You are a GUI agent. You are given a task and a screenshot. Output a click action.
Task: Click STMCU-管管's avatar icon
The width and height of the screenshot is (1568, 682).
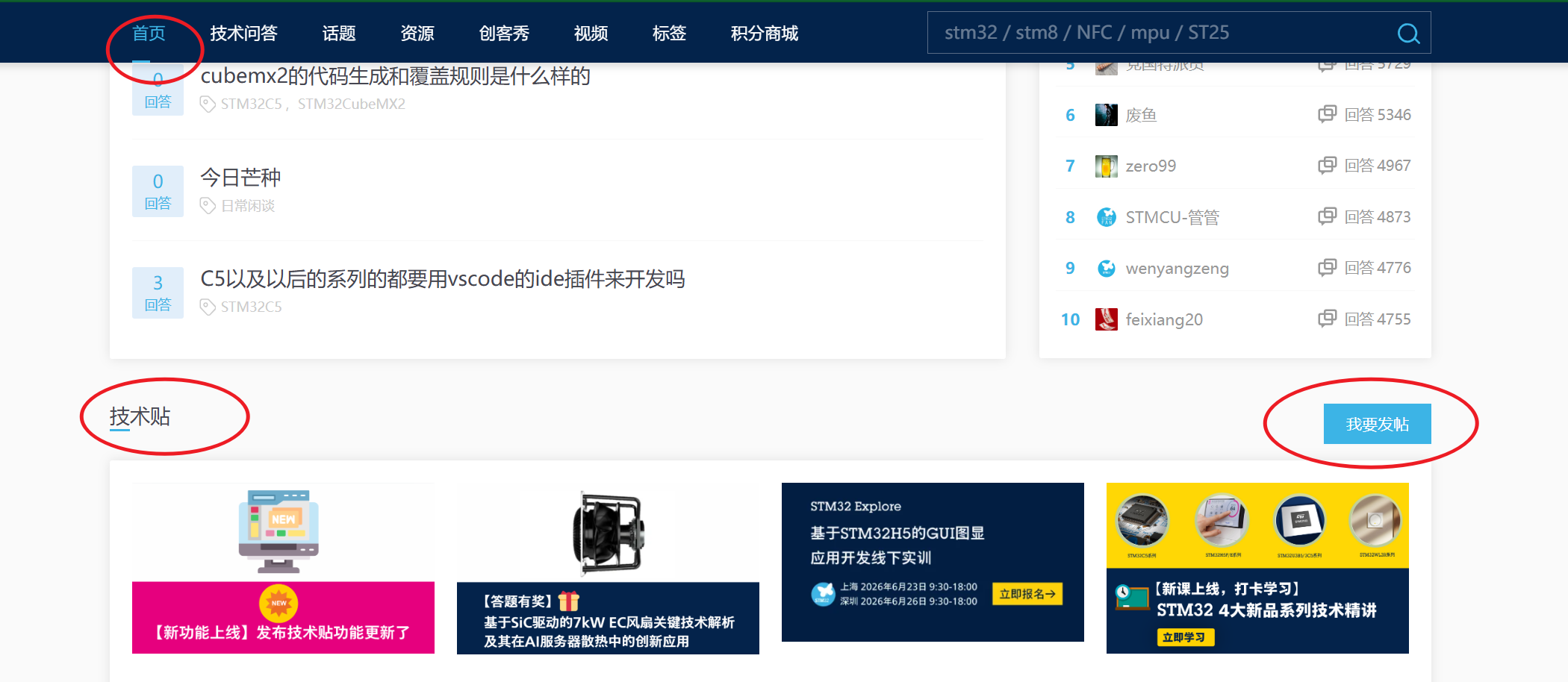(1106, 217)
